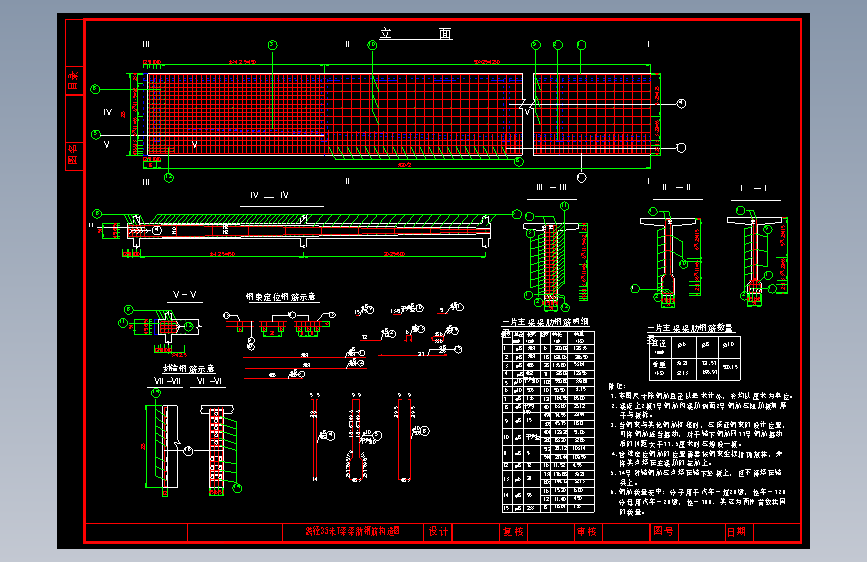The height and width of the screenshot is (562, 867).
Task: Click the 立面 elevation title
Action: 415,33
